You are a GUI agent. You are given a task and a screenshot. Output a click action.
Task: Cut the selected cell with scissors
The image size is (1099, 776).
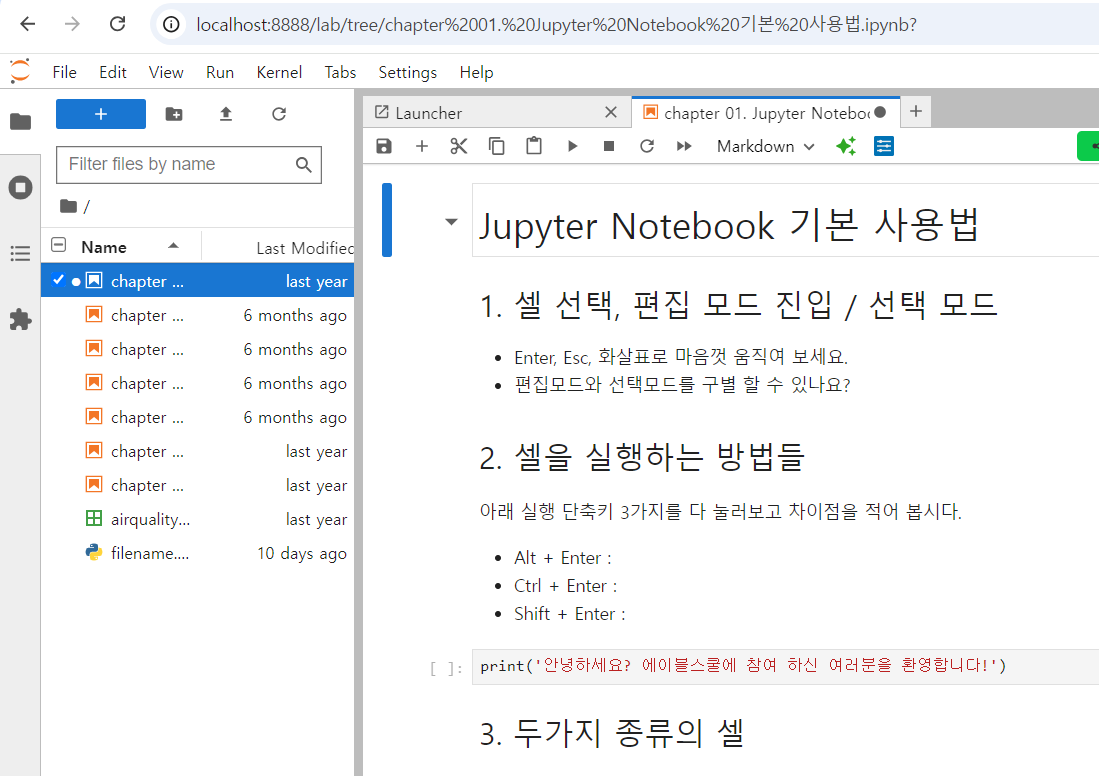[x=459, y=146]
